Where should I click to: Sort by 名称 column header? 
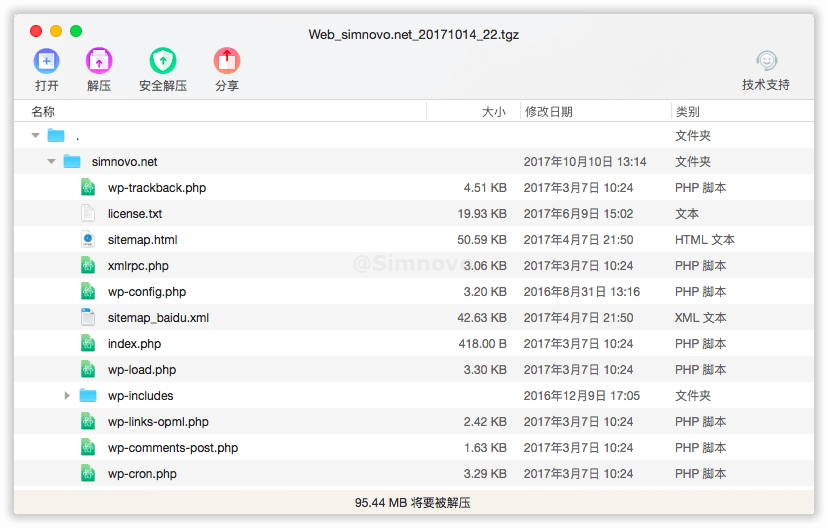click(x=43, y=111)
